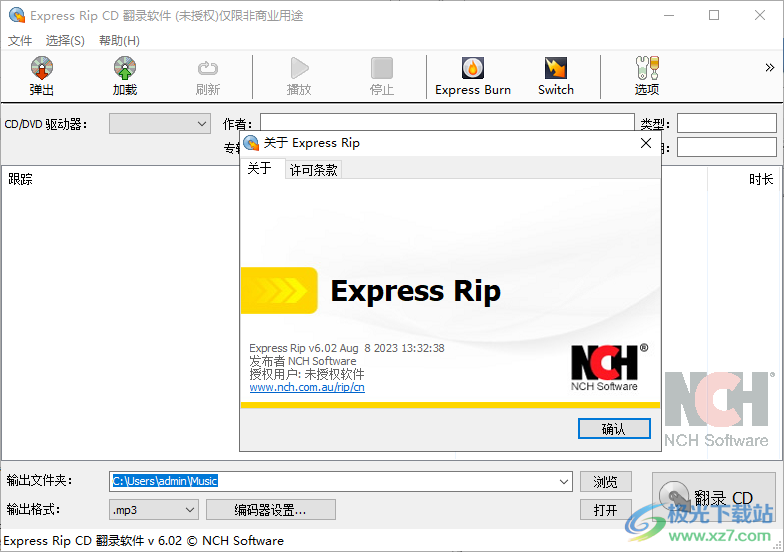Launch Switch converter from the toolbar
The height and width of the screenshot is (552, 784).
(556, 76)
